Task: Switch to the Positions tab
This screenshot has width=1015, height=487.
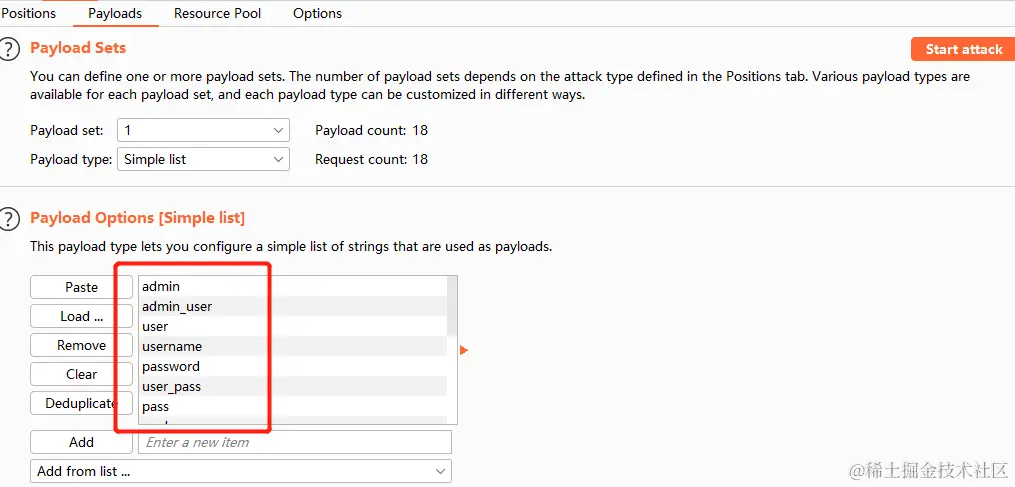Action: tap(29, 13)
